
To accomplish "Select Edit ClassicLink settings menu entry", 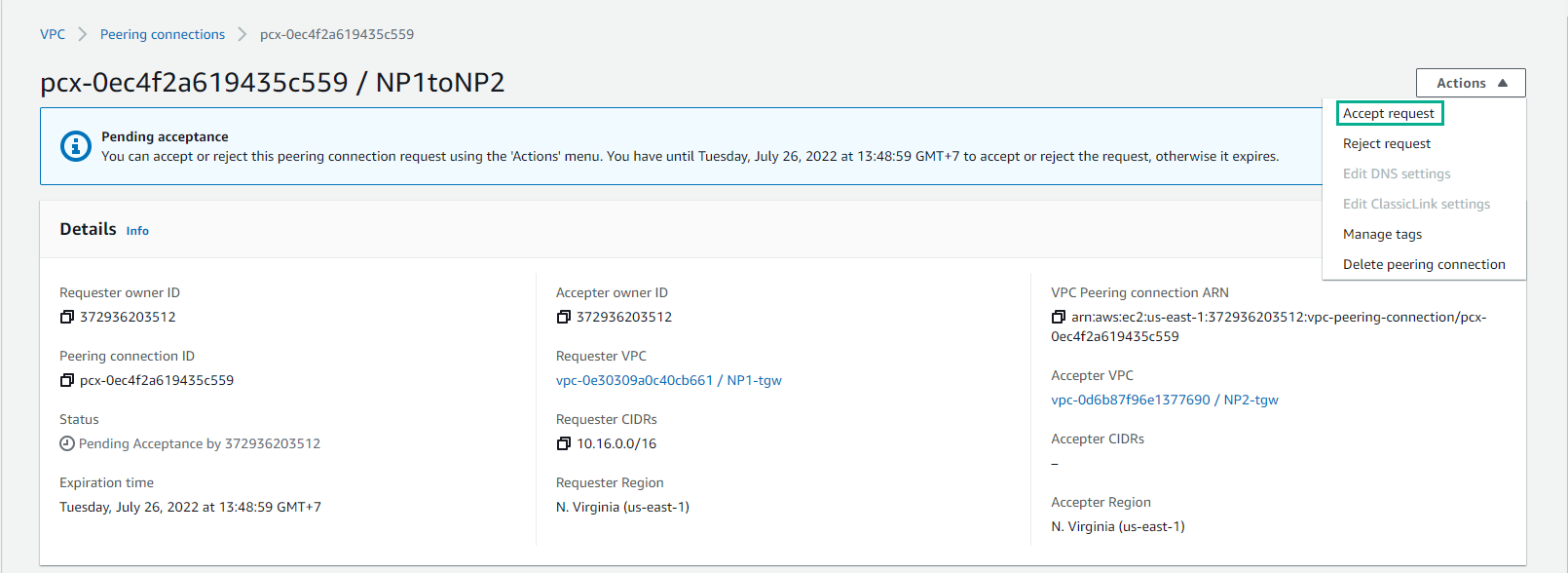I will (x=1416, y=204).
